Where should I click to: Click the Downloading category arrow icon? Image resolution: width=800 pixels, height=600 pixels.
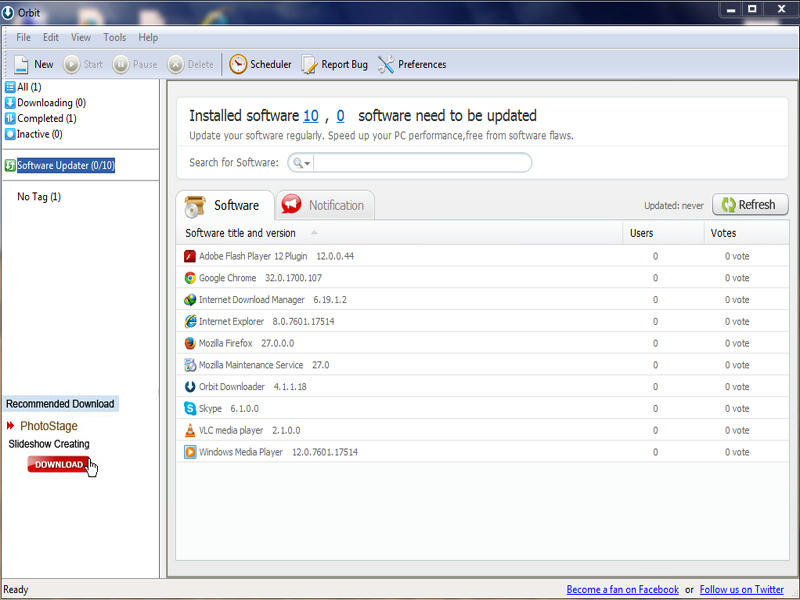pos(10,103)
